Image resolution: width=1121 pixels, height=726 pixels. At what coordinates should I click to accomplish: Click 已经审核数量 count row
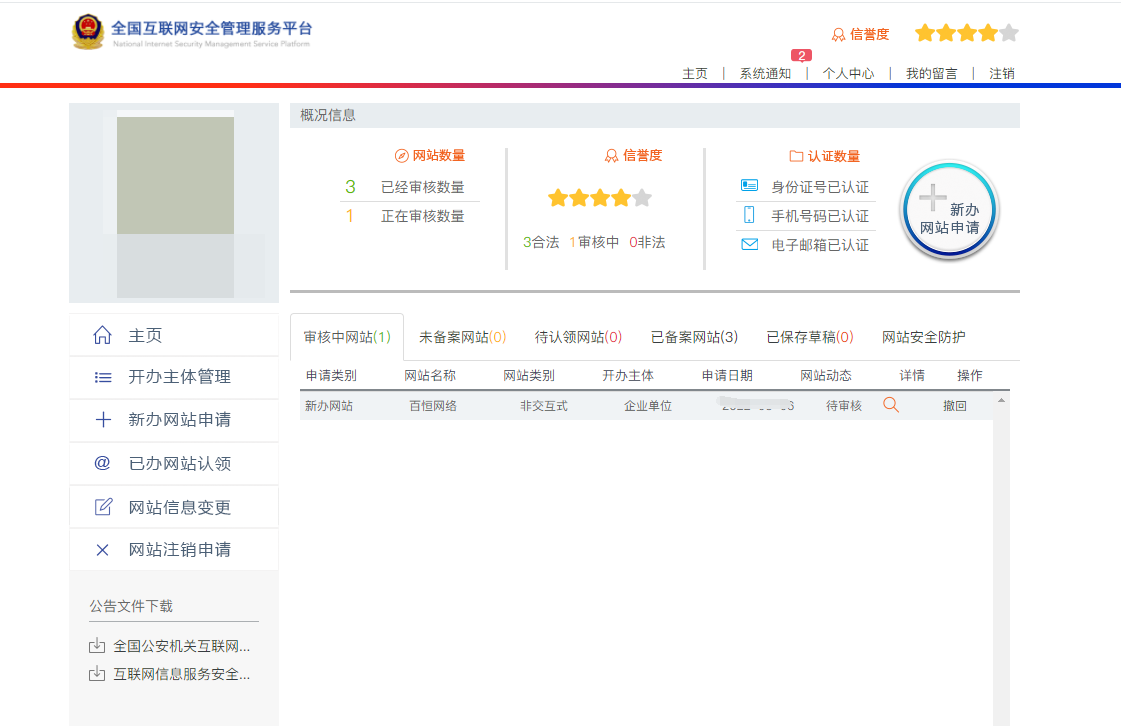(x=410, y=187)
